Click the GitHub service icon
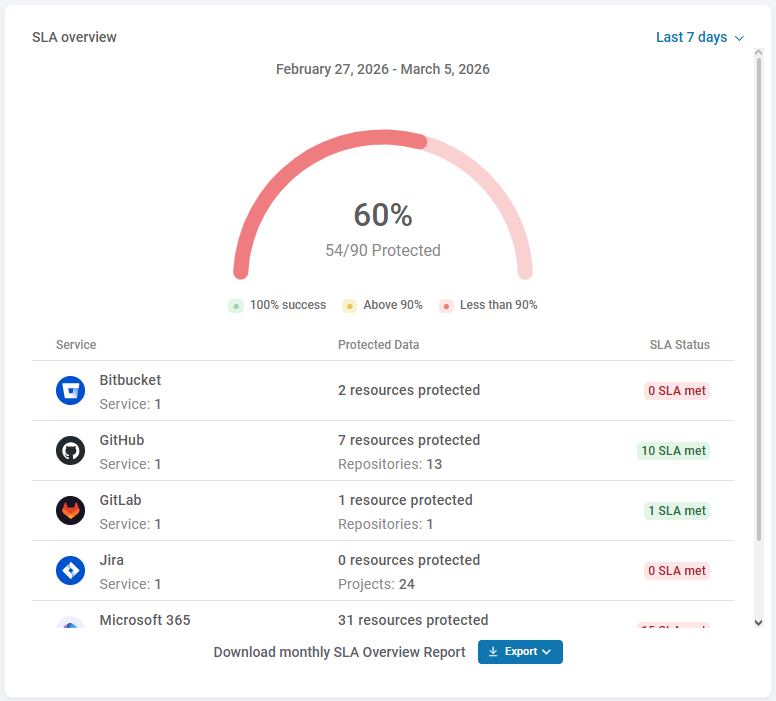Image resolution: width=776 pixels, height=701 pixels. click(70, 451)
